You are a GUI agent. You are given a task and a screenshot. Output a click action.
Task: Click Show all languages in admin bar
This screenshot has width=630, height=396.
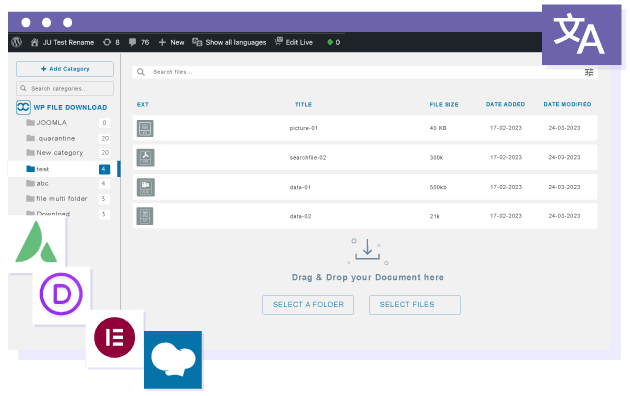tap(229, 42)
